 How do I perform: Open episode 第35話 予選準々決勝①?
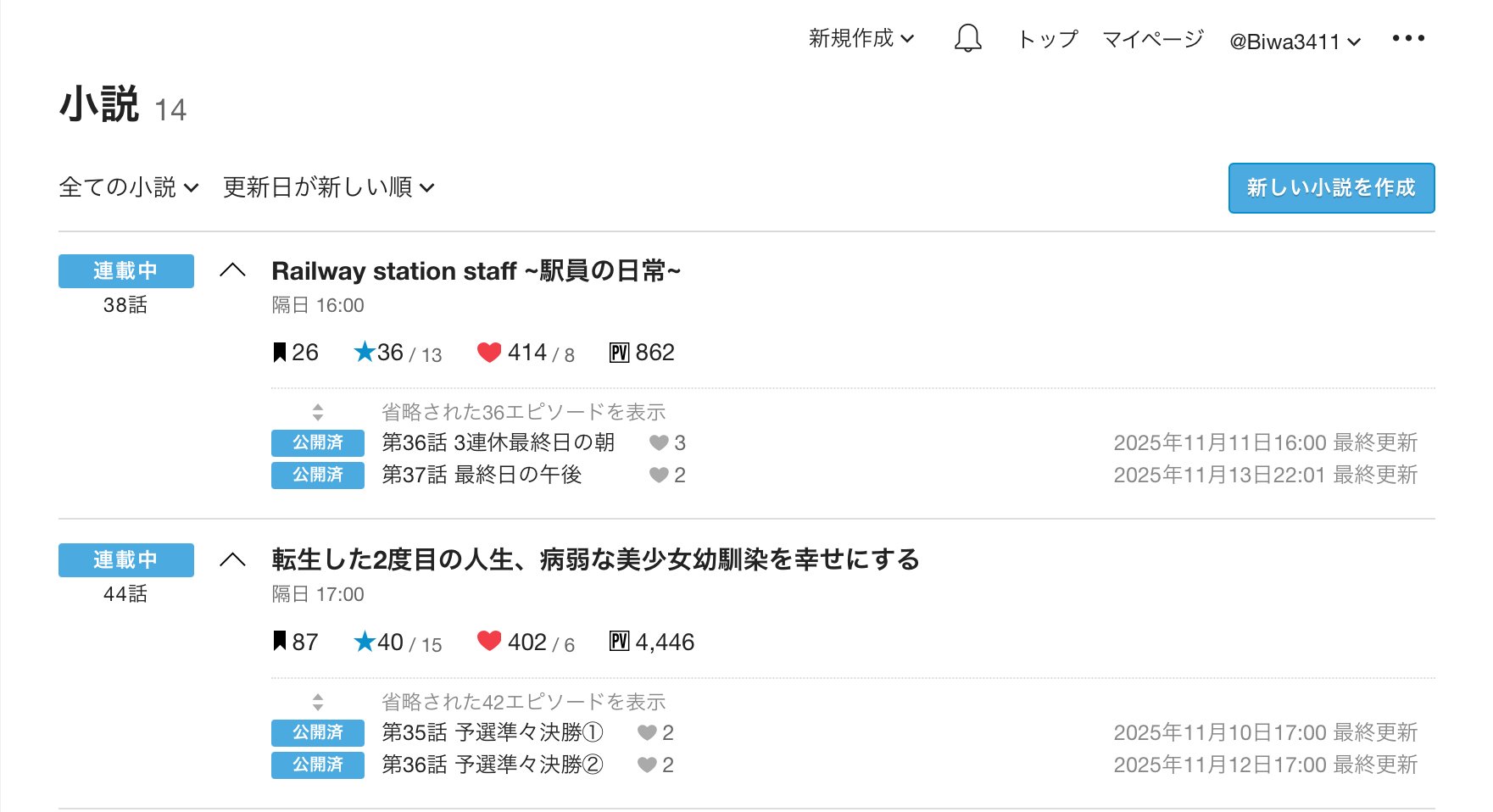tap(492, 732)
